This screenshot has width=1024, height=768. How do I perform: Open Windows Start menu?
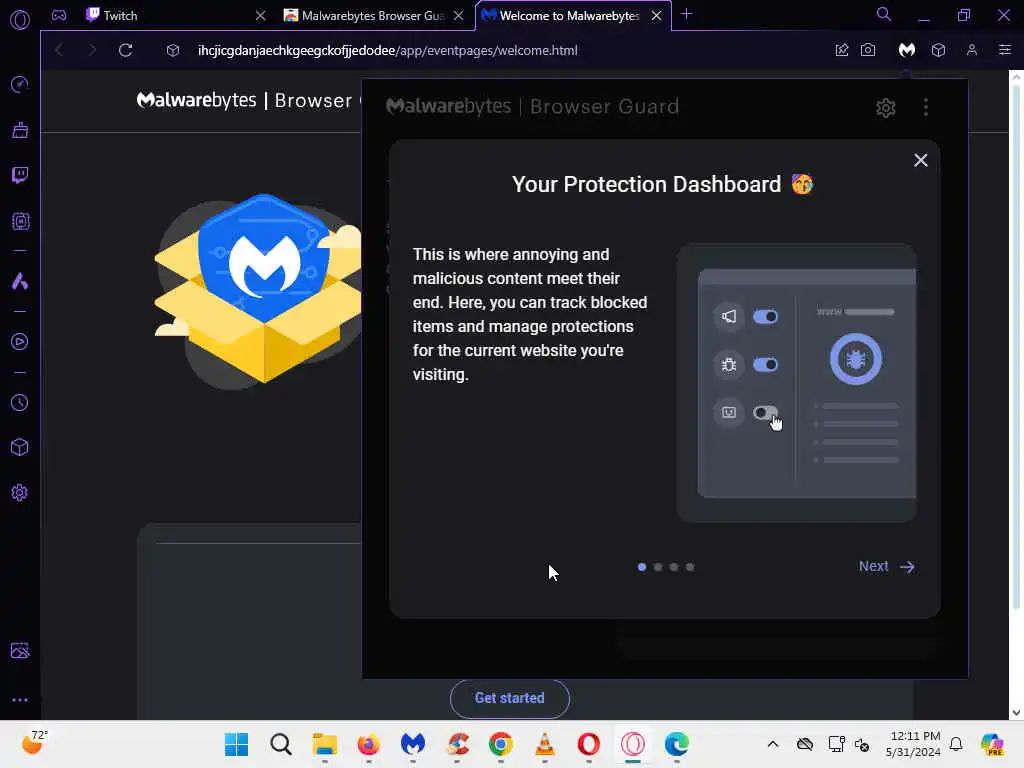236,744
